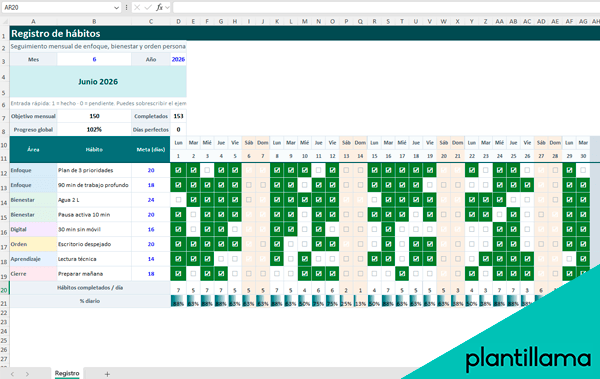Select column B header
The width and height of the screenshot is (600, 379).
[94, 22]
